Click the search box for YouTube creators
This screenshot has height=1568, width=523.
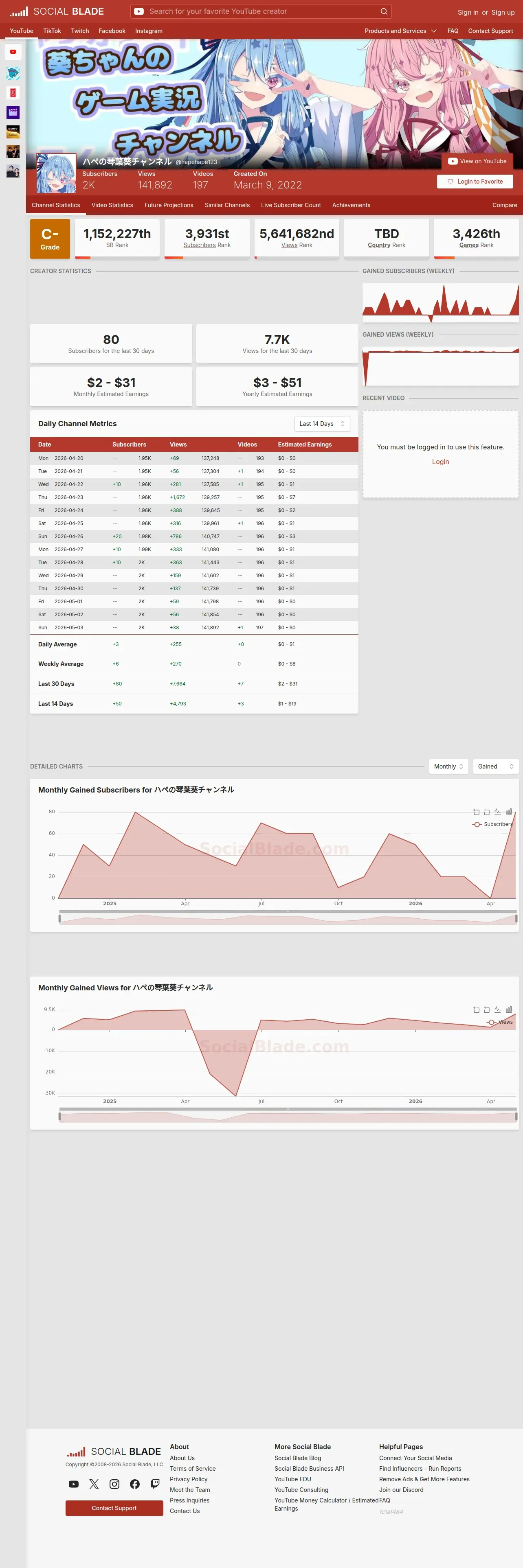(x=262, y=11)
